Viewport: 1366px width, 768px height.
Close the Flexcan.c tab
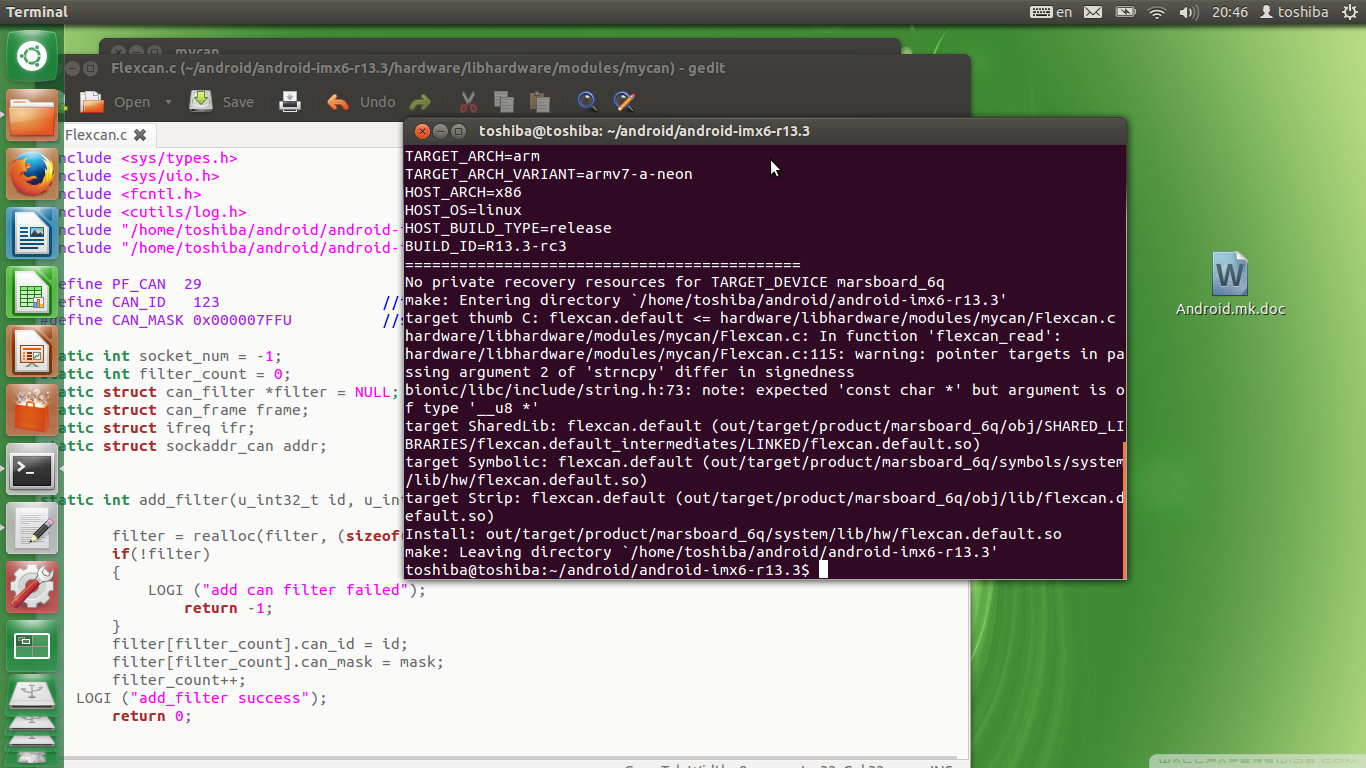[x=140, y=135]
